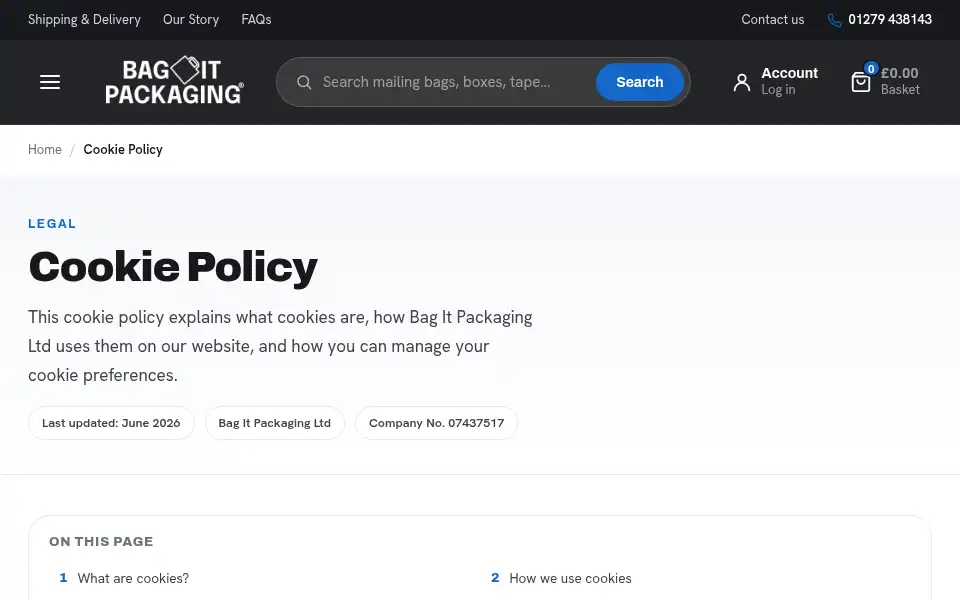This screenshot has height=600, width=960.
Task: Call phone number 01279 438143
Action: pos(890,20)
